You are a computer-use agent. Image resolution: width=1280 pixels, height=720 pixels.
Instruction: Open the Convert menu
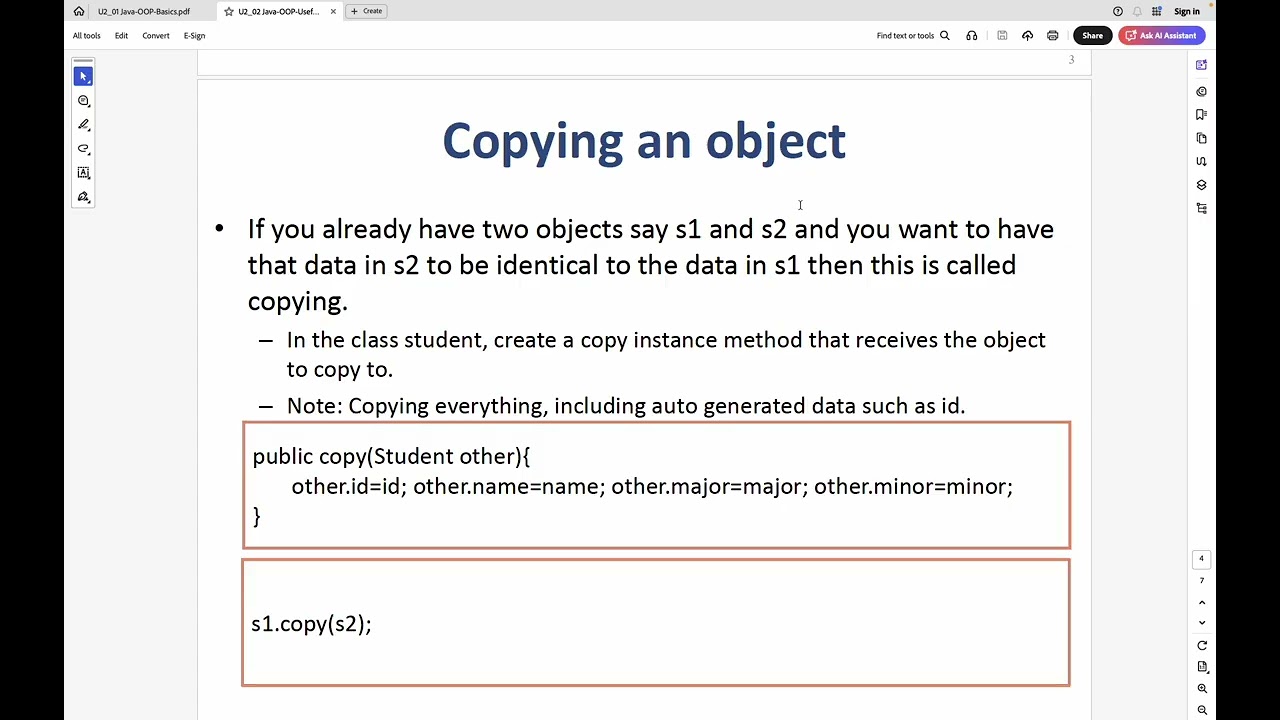(155, 36)
